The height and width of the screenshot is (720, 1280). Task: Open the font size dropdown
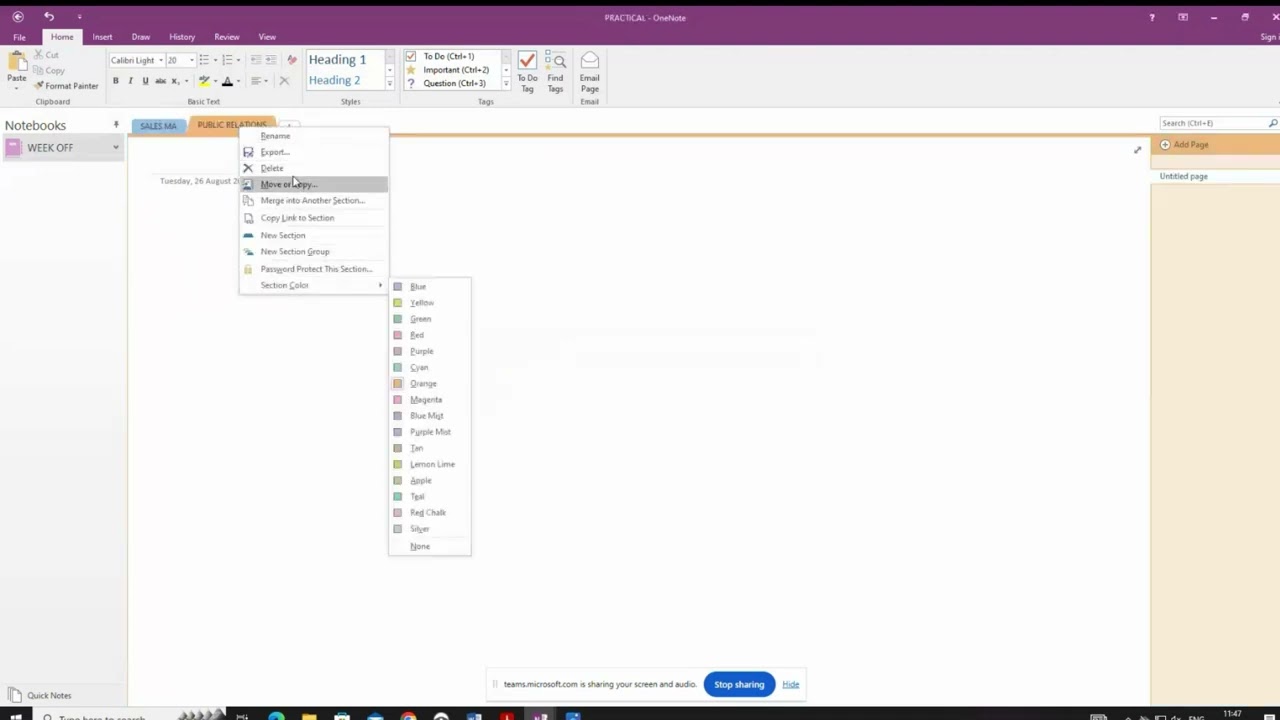coord(191,60)
